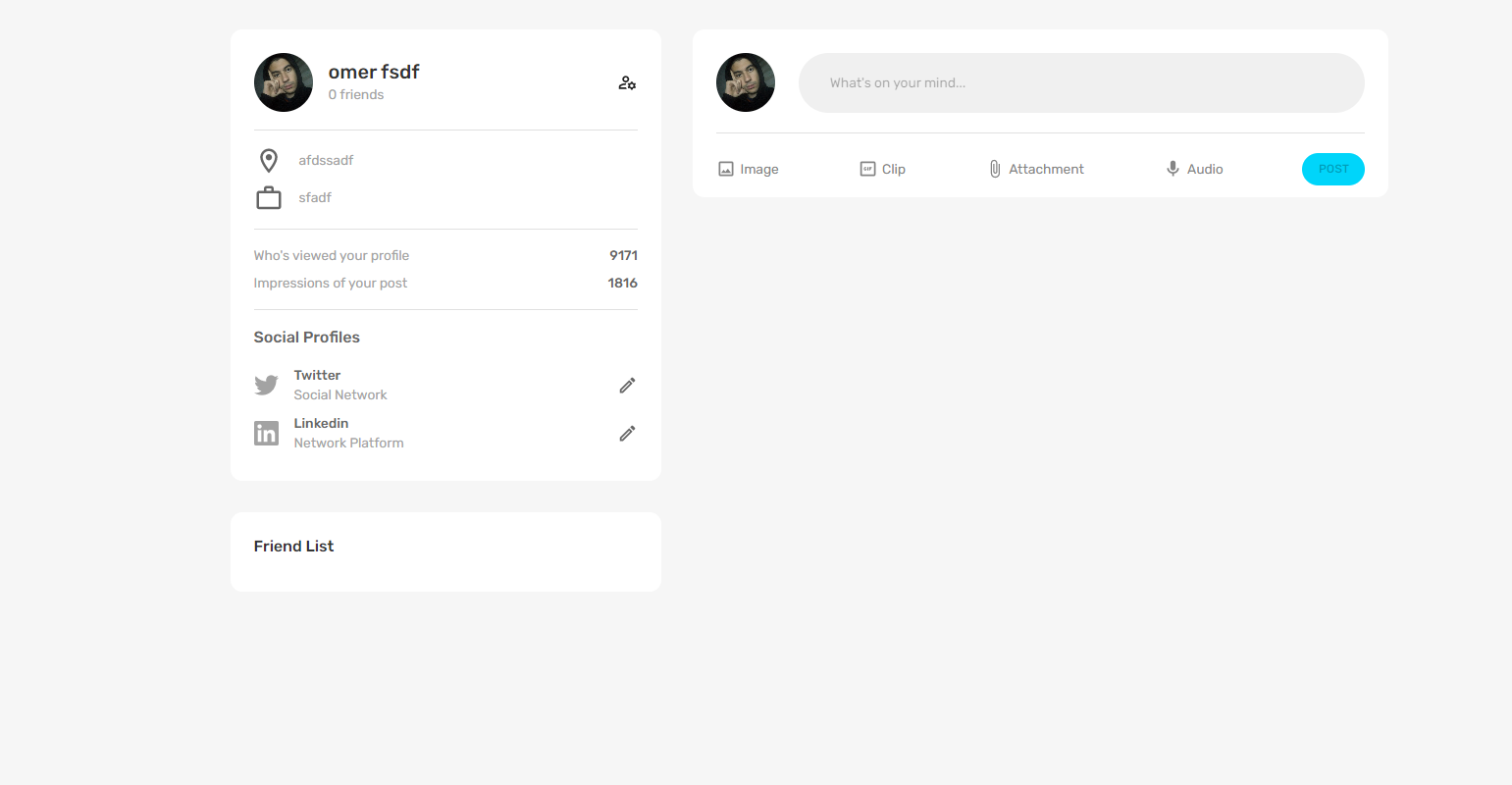Image resolution: width=1512 pixels, height=785 pixels.
Task: Click the Twitter bird icon
Action: [266, 385]
